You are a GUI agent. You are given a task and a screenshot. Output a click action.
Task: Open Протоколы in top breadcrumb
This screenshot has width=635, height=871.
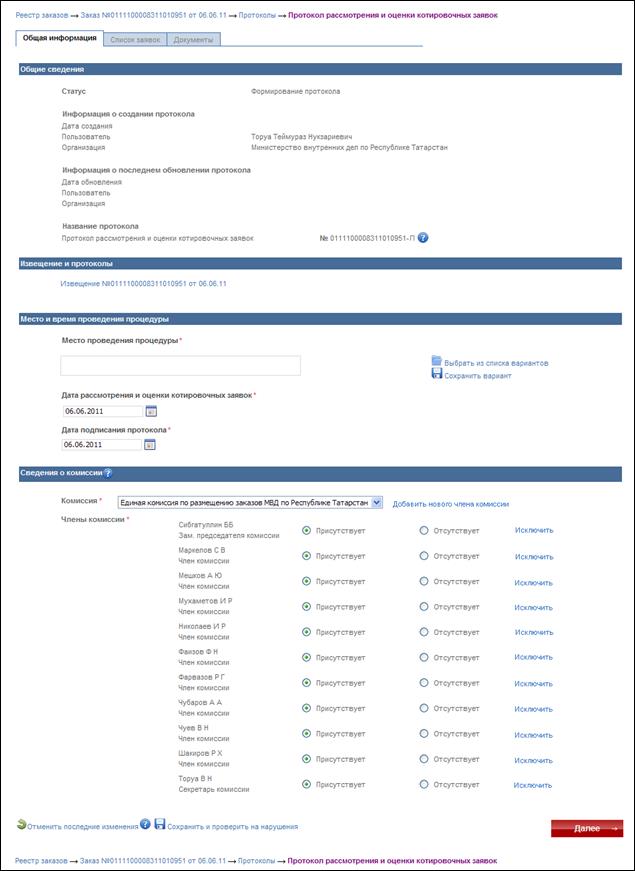click(x=257, y=15)
